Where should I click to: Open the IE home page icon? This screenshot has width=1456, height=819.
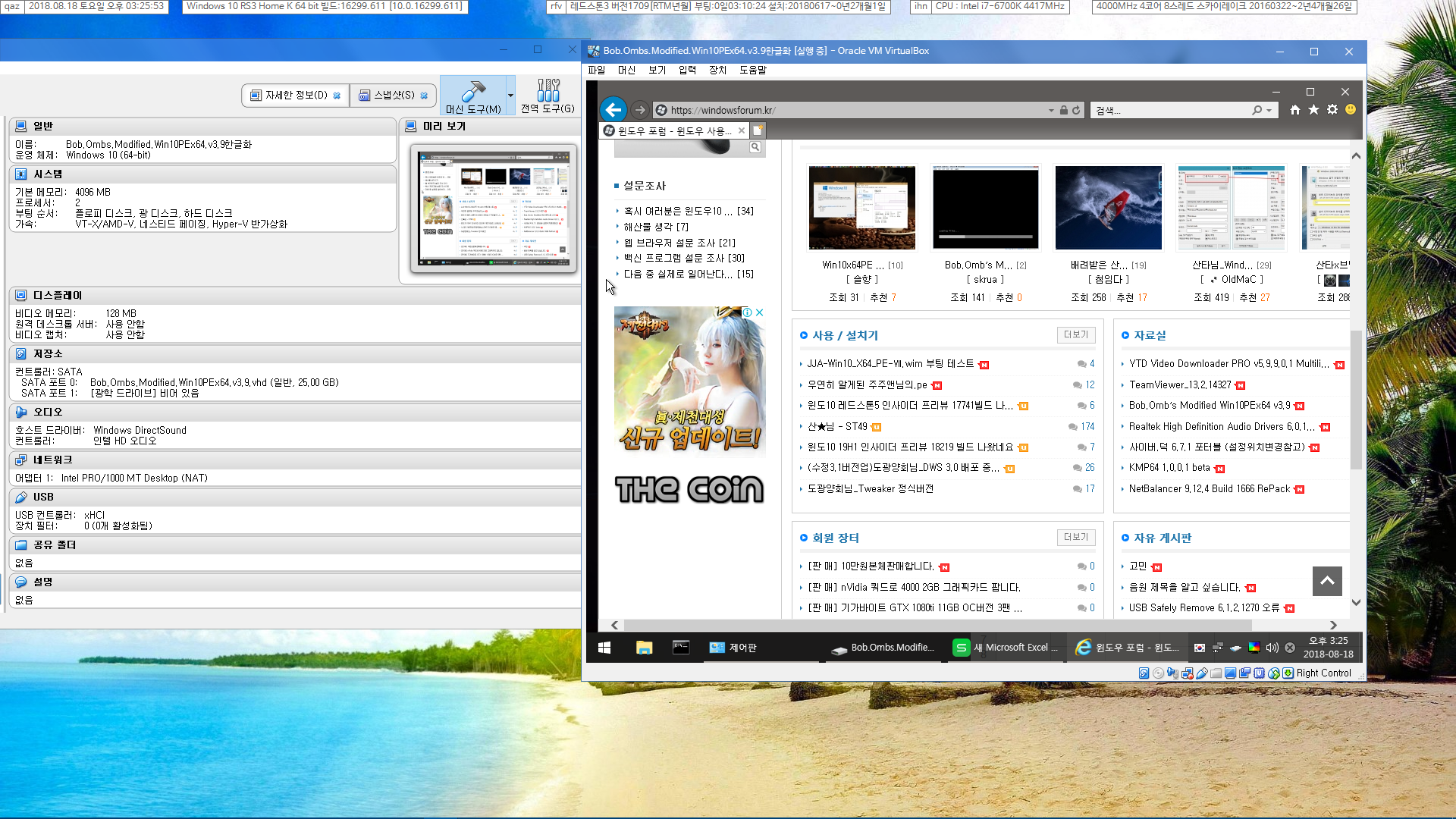click(x=1295, y=110)
